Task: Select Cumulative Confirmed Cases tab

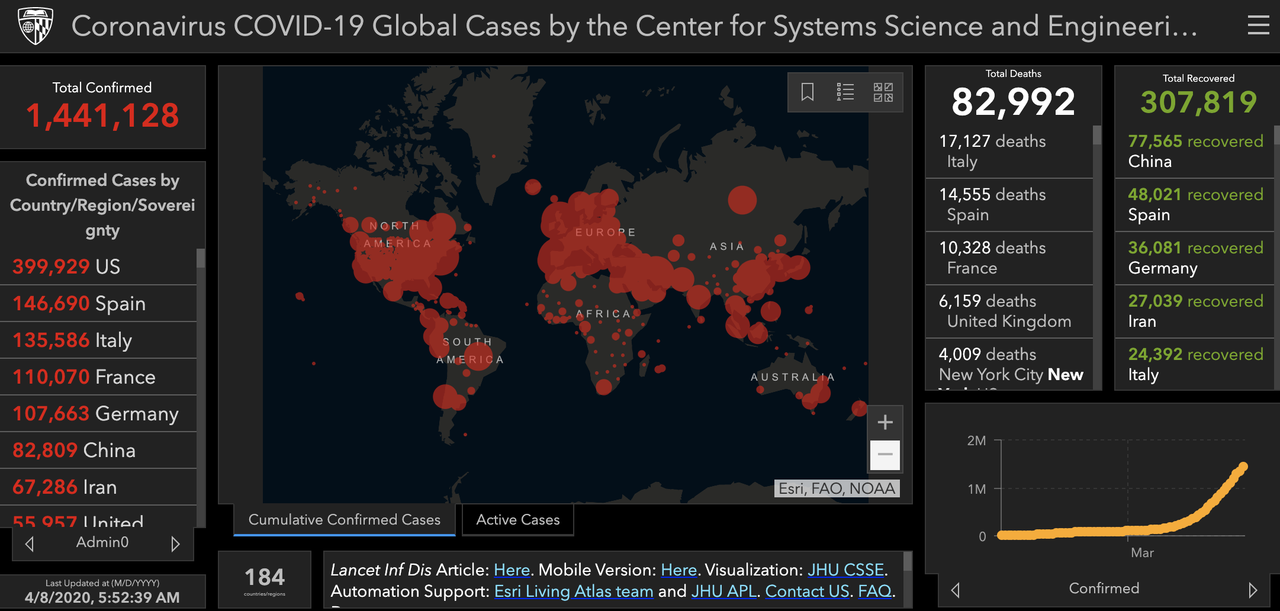Action: [x=344, y=520]
